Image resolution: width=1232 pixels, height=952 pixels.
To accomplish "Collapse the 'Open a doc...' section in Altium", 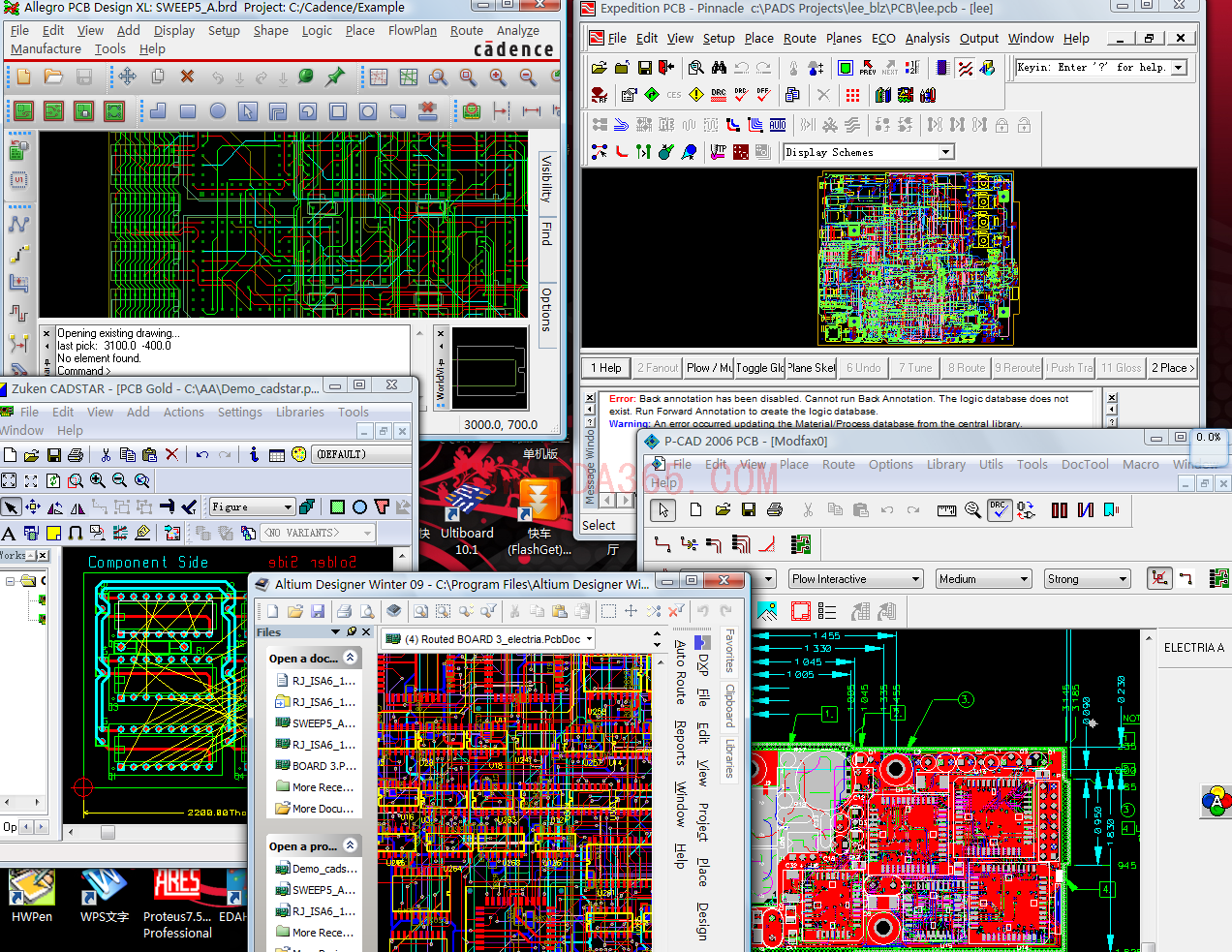I will (x=351, y=658).
